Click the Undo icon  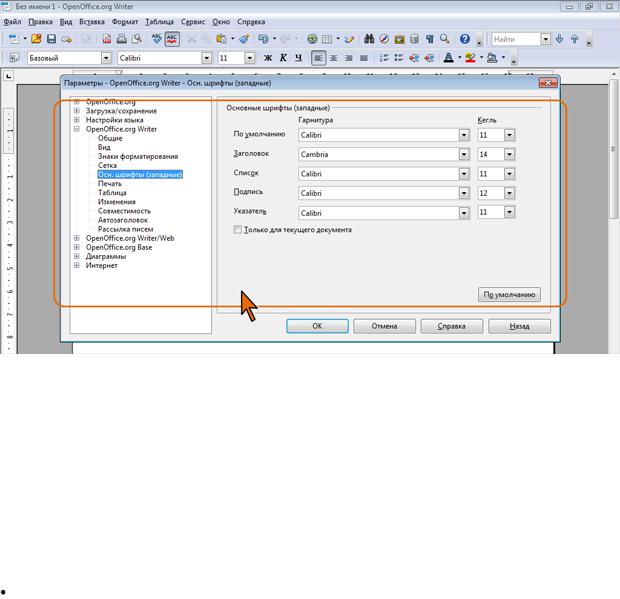[x=263, y=39]
